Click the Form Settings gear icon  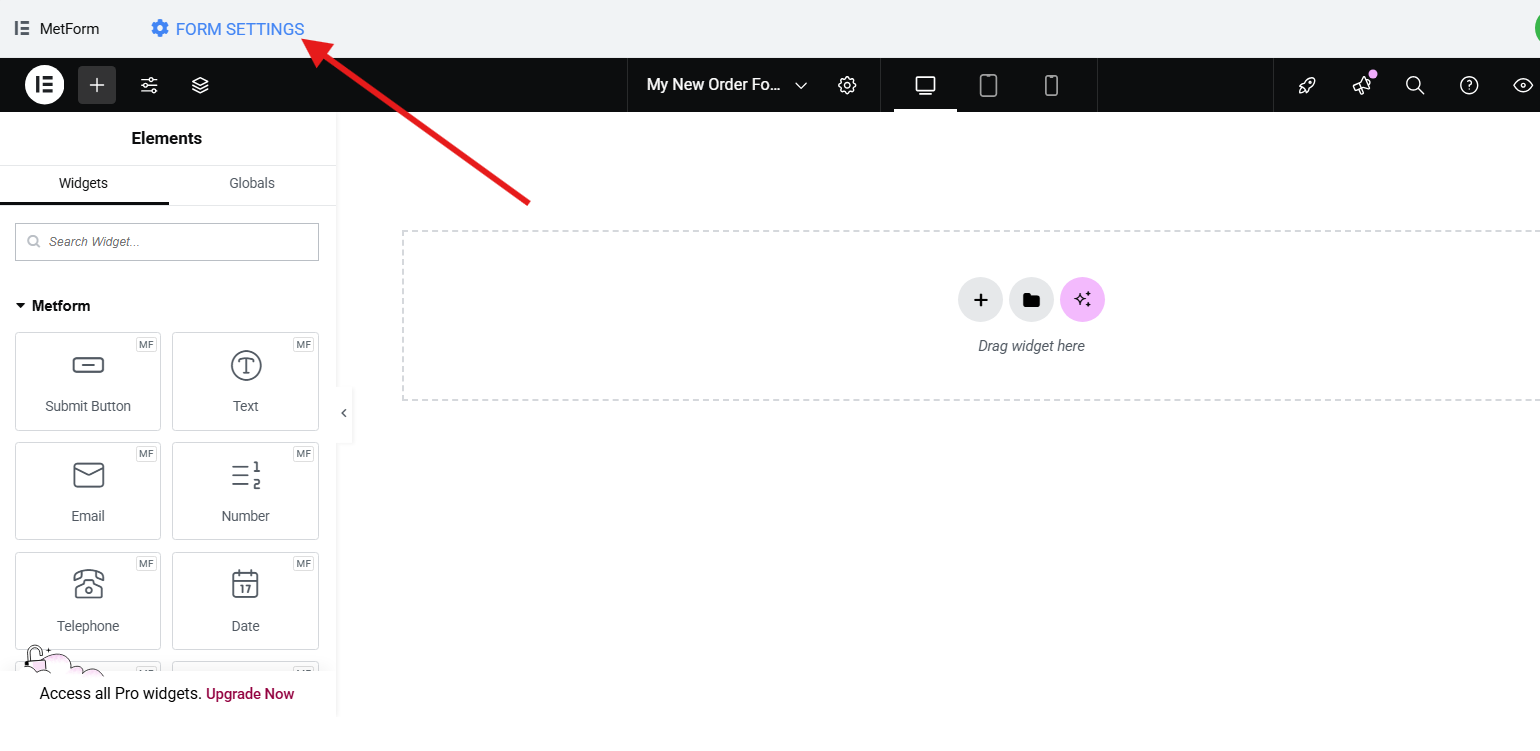(160, 29)
